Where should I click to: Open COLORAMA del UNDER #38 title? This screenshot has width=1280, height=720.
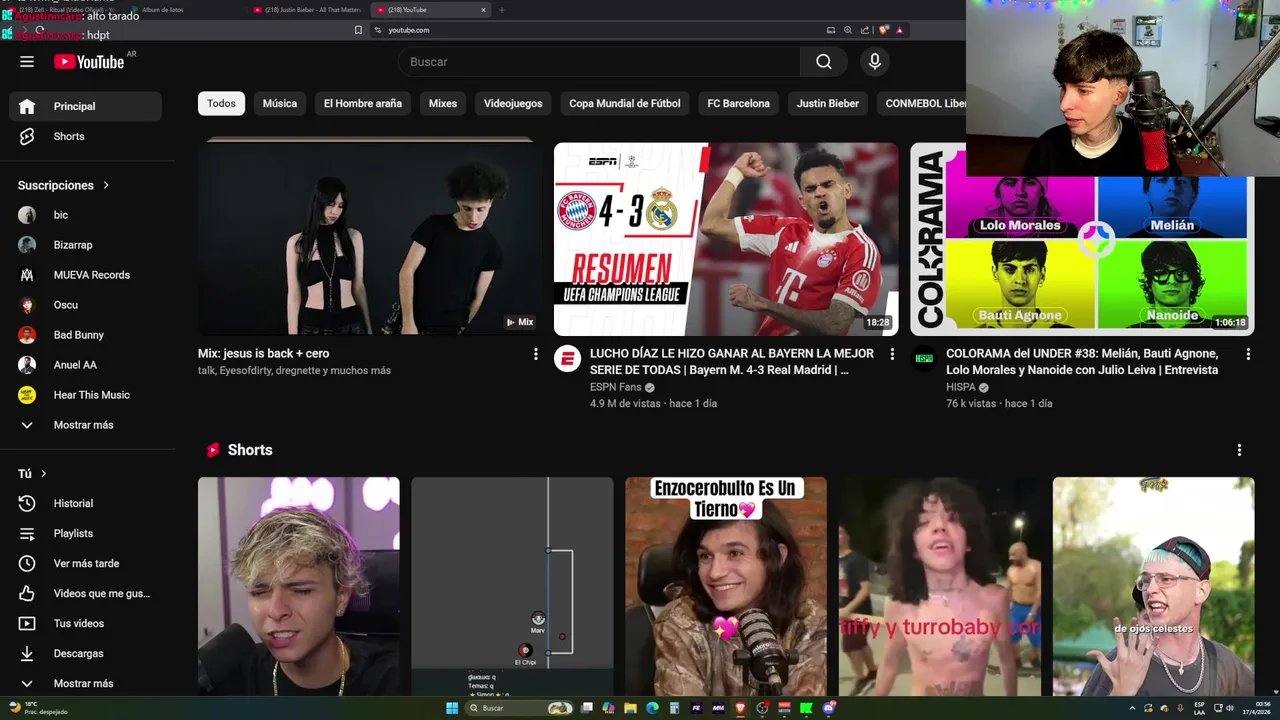(1082, 361)
